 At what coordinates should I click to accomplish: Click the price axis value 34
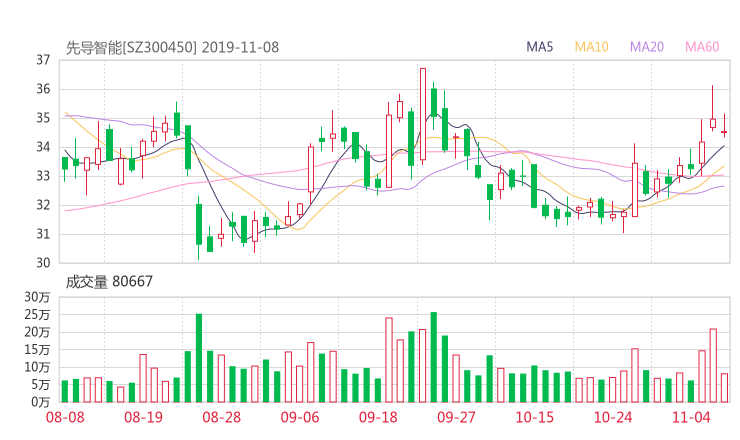pyautogui.click(x=43, y=147)
